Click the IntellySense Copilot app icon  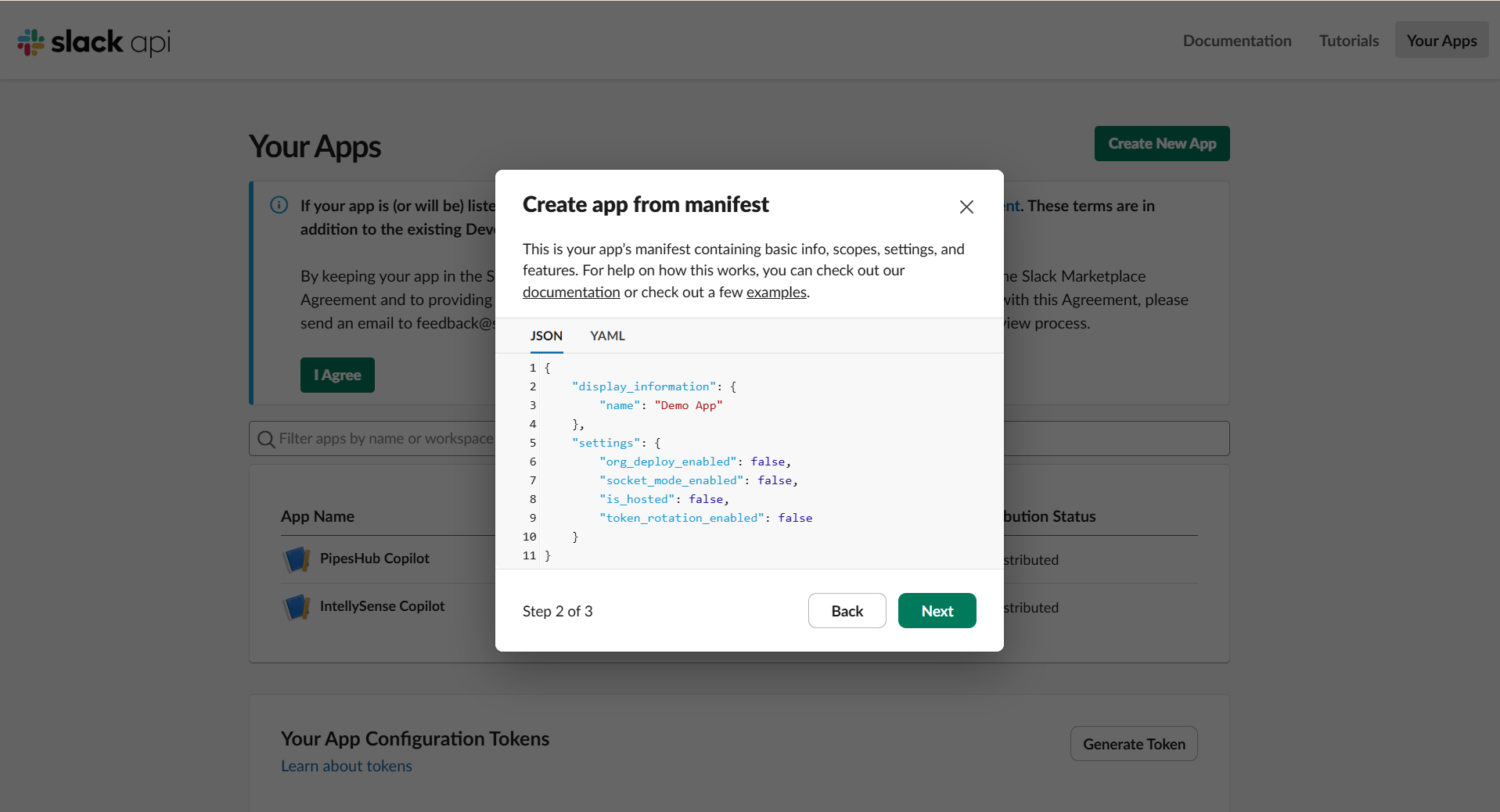(x=296, y=606)
